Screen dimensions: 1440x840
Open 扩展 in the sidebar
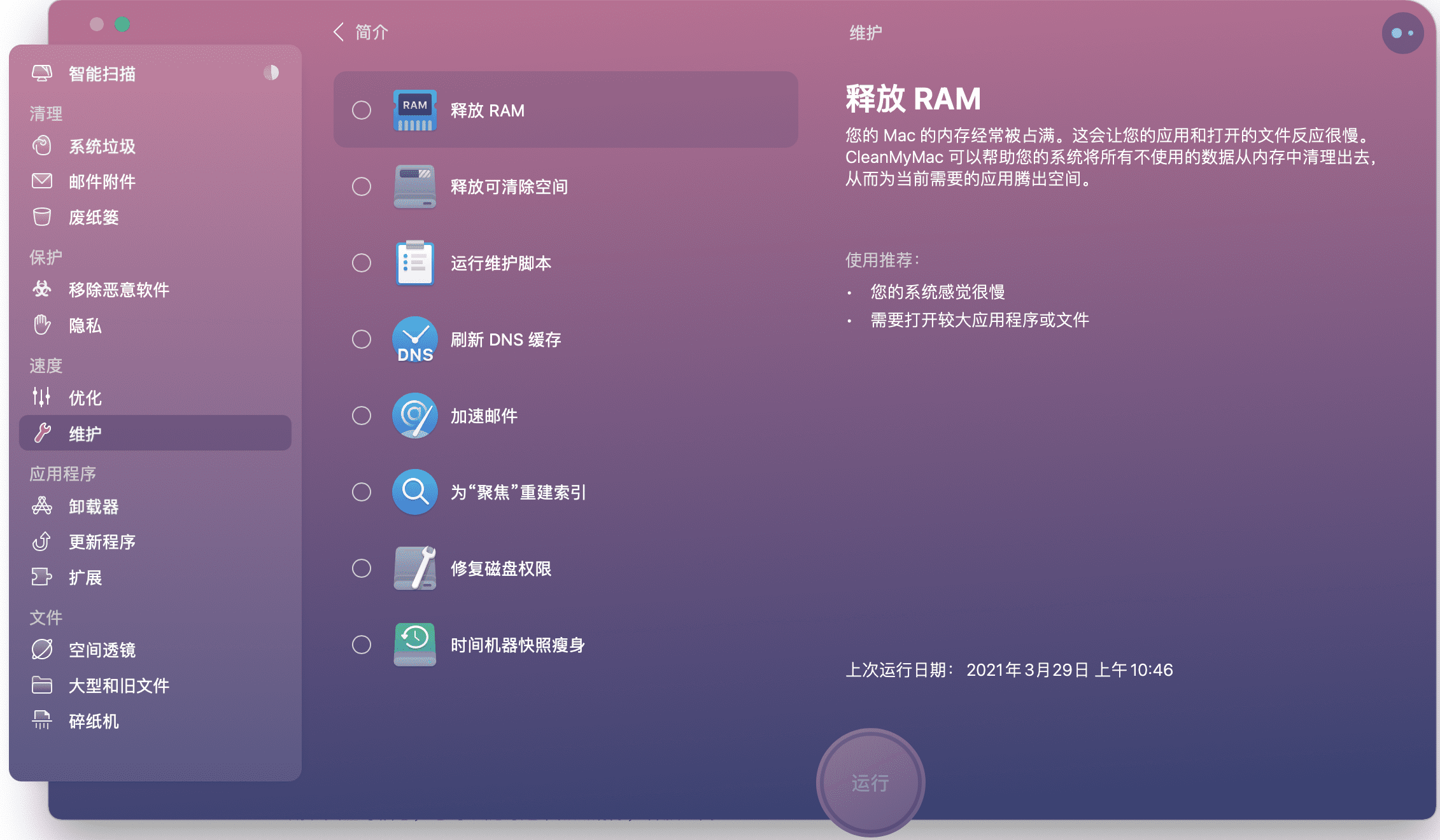[155, 577]
